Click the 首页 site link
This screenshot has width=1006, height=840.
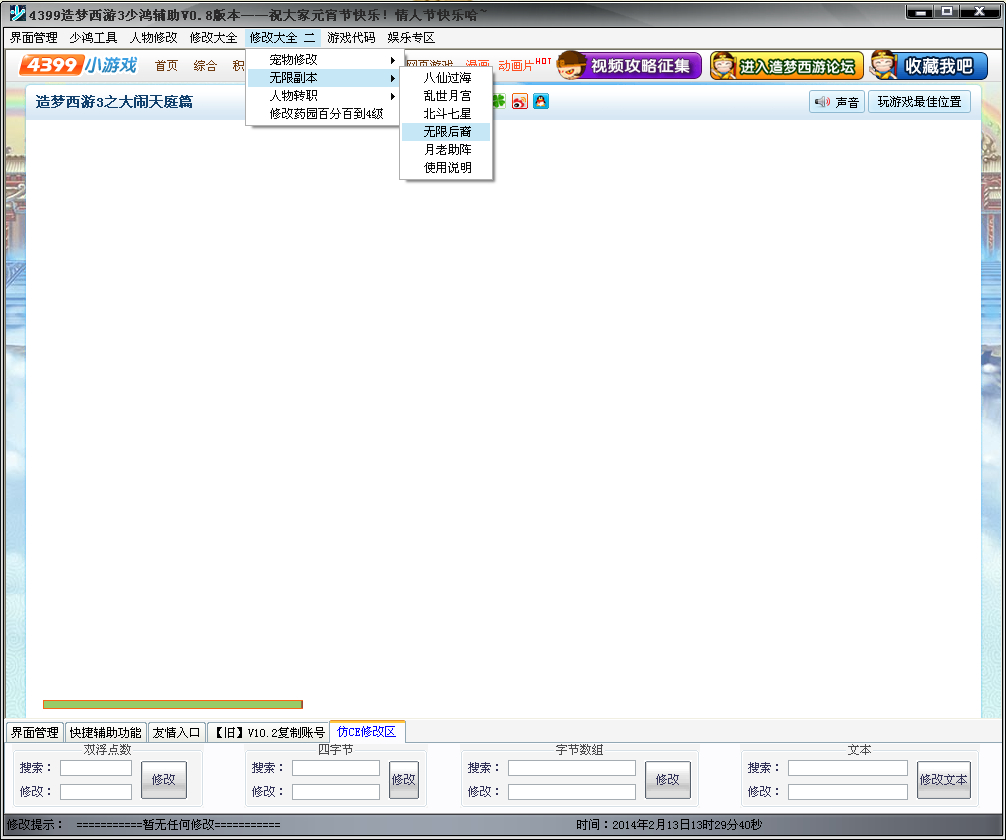pos(166,65)
